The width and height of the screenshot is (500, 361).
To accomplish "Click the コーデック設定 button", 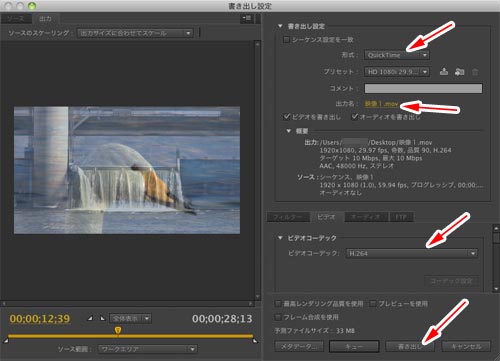I will 451,281.
